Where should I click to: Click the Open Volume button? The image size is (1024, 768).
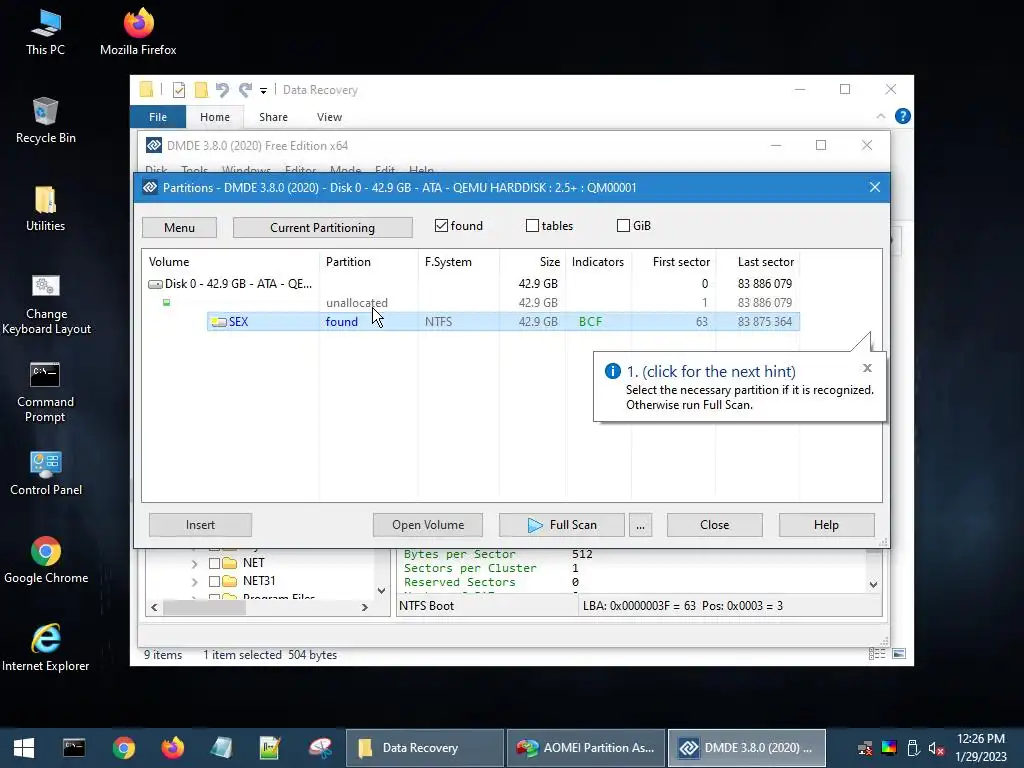[x=428, y=525]
